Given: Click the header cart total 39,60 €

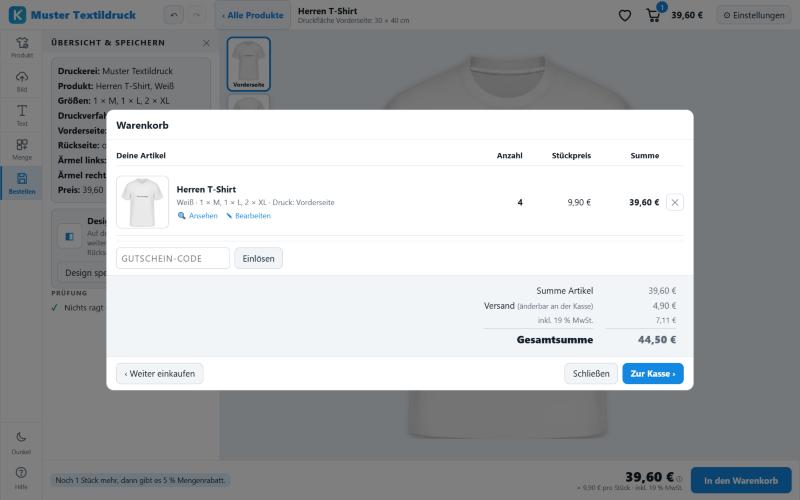Looking at the screenshot, I should (x=687, y=15).
